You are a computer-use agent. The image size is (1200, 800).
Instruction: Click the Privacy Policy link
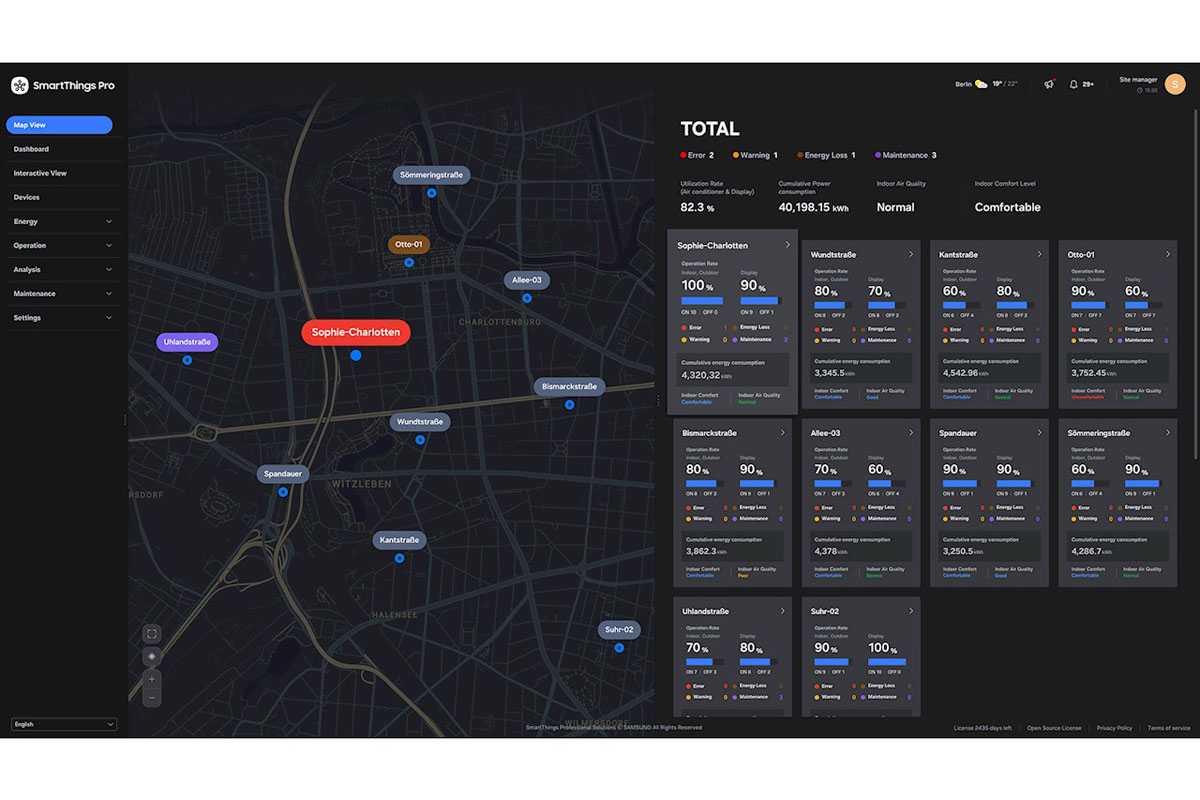tap(1114, 728)
